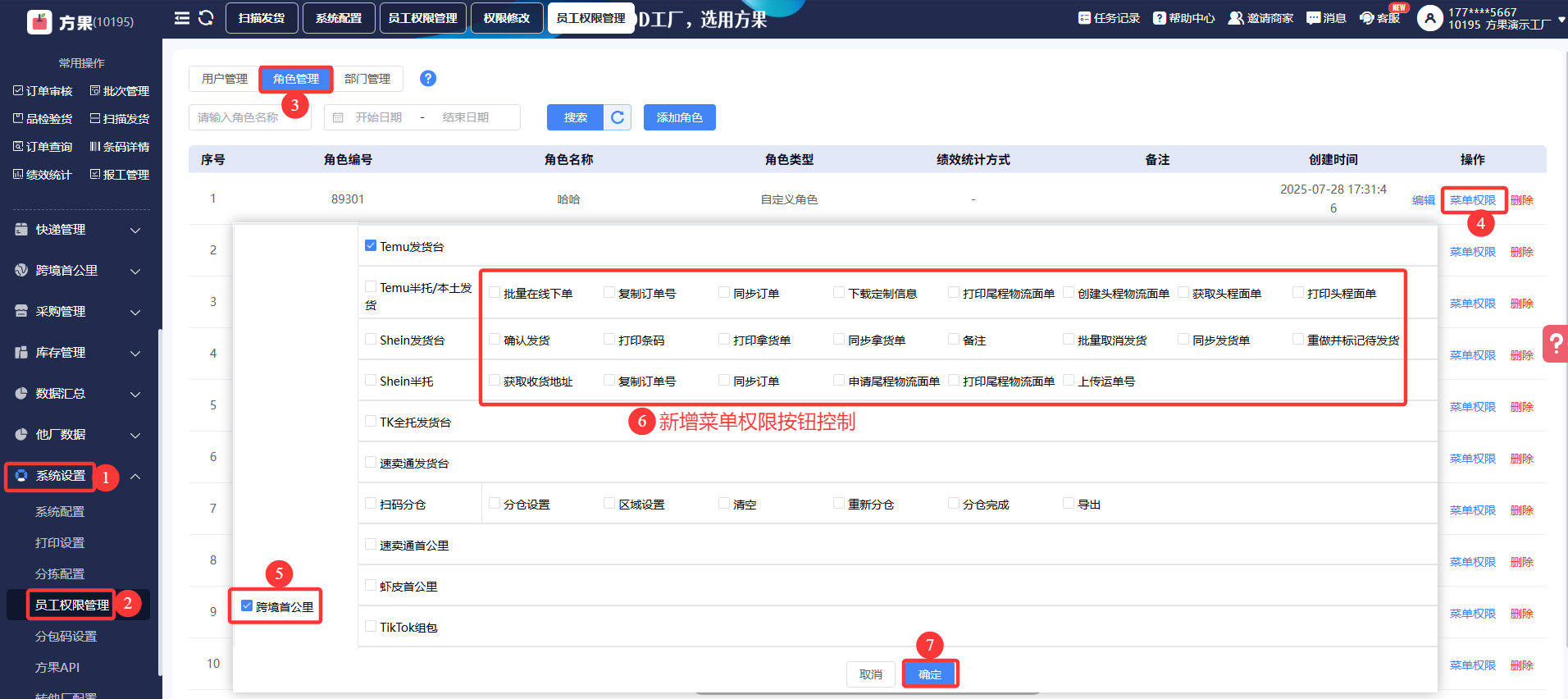Click the refresh icon in top bar
This screenshot has height=699, width=1568.
point(206,18)
